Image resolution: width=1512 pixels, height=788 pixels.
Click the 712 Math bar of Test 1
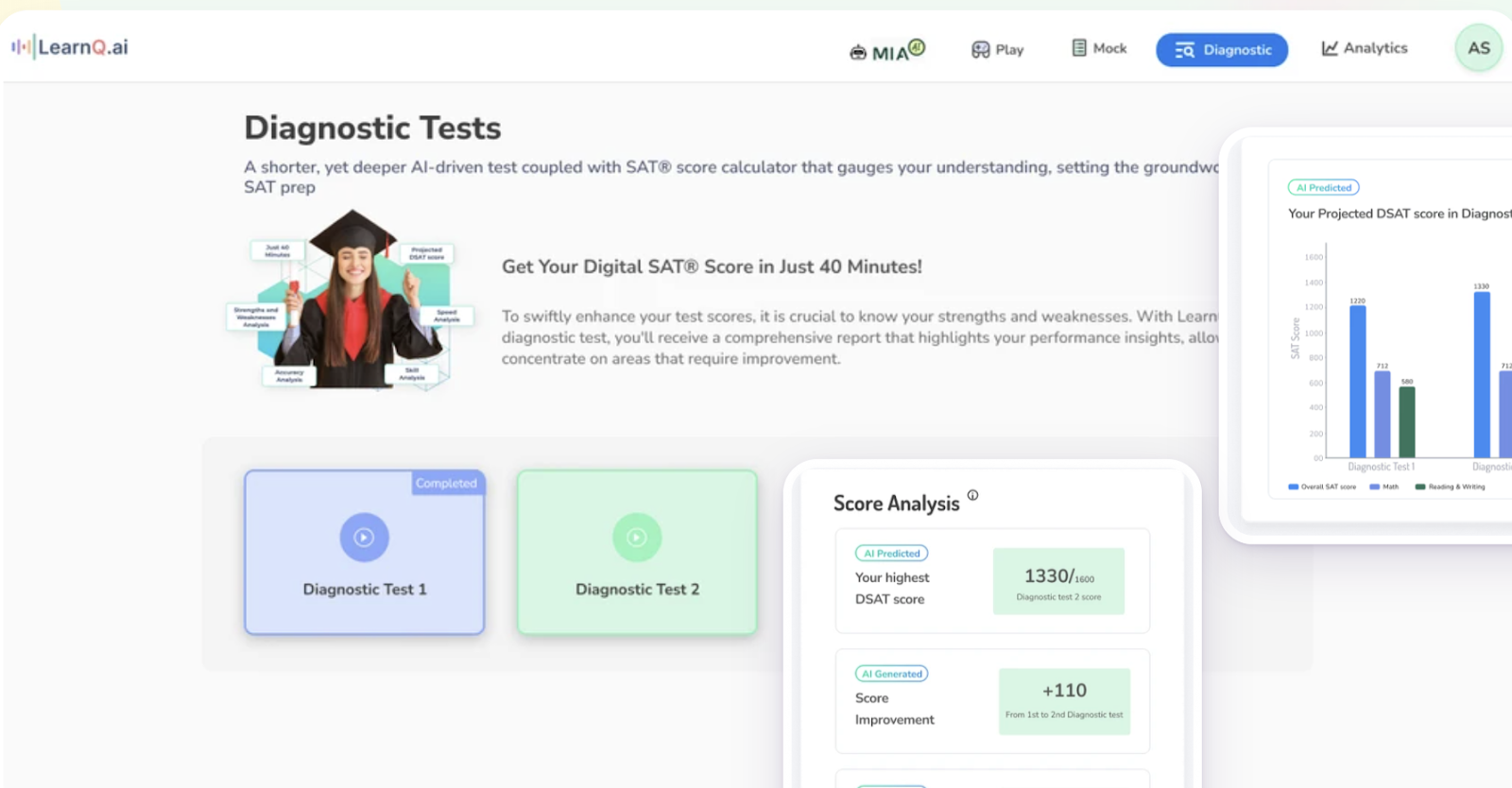click(x=1383, y=415)
